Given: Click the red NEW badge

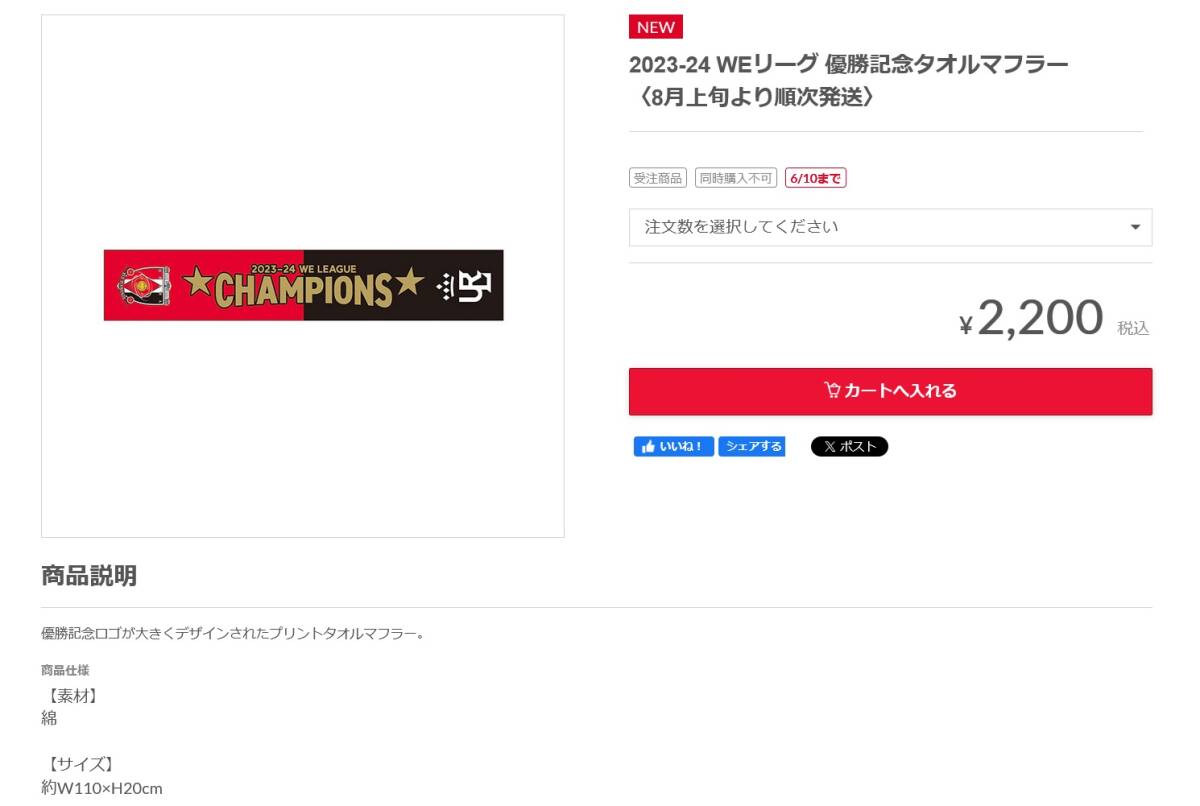Looking at the screenshot, I should [x=656, y=27].
